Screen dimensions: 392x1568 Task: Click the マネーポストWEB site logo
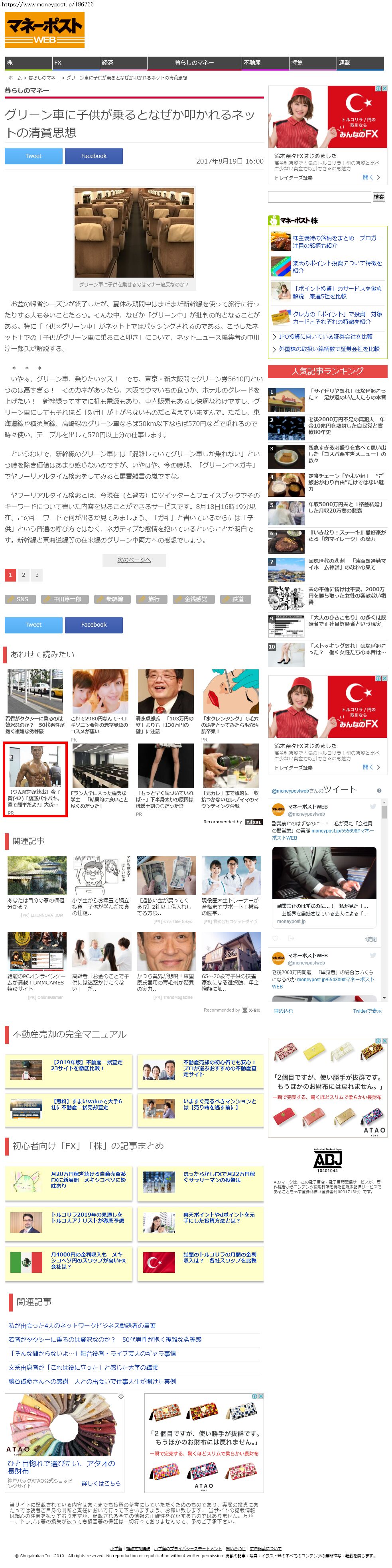[44, 30]
